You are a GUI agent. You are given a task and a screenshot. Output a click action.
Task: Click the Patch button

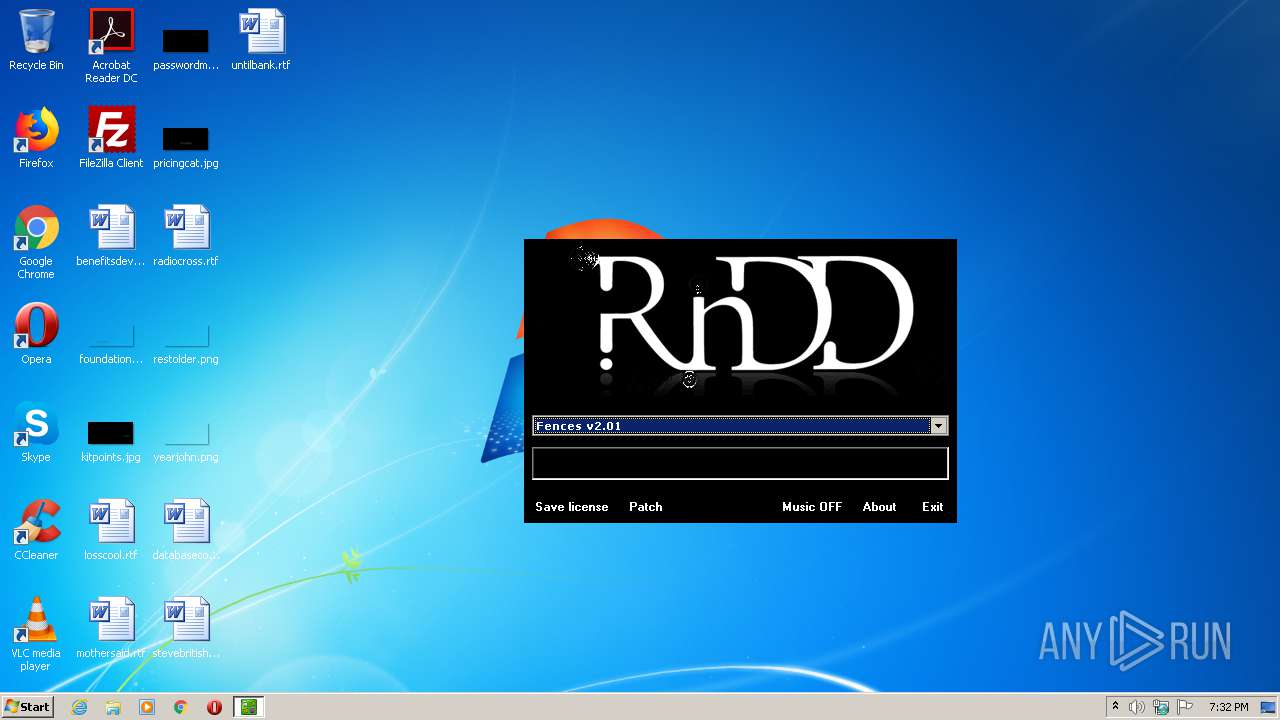(646, 507)
